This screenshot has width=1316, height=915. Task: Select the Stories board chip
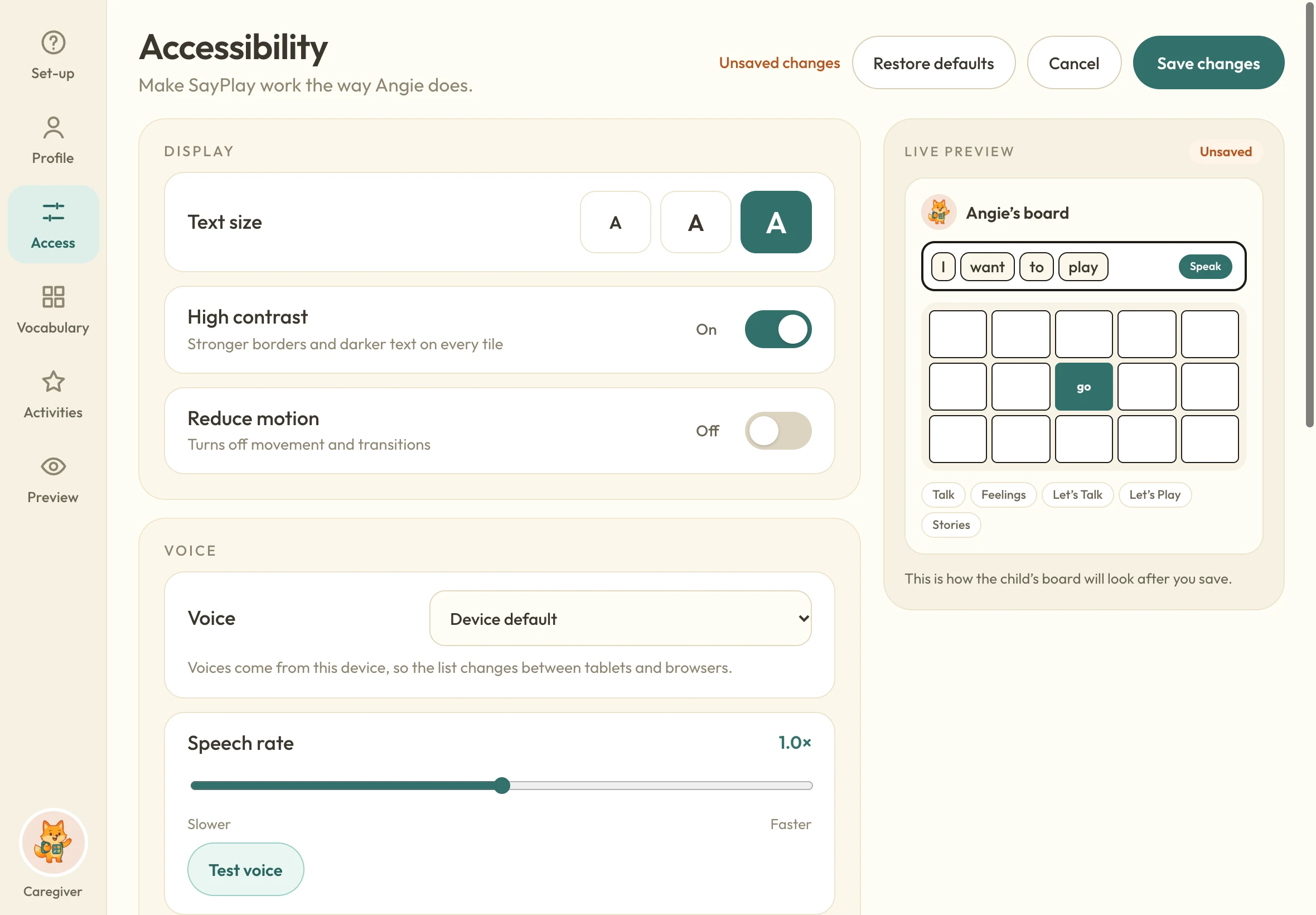(951, 525)
